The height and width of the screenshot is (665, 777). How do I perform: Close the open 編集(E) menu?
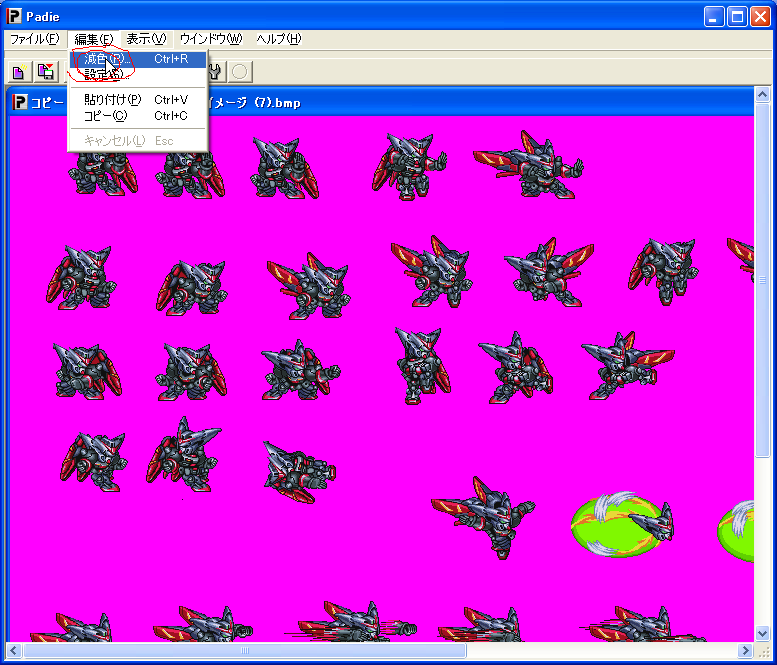point(94,39)
